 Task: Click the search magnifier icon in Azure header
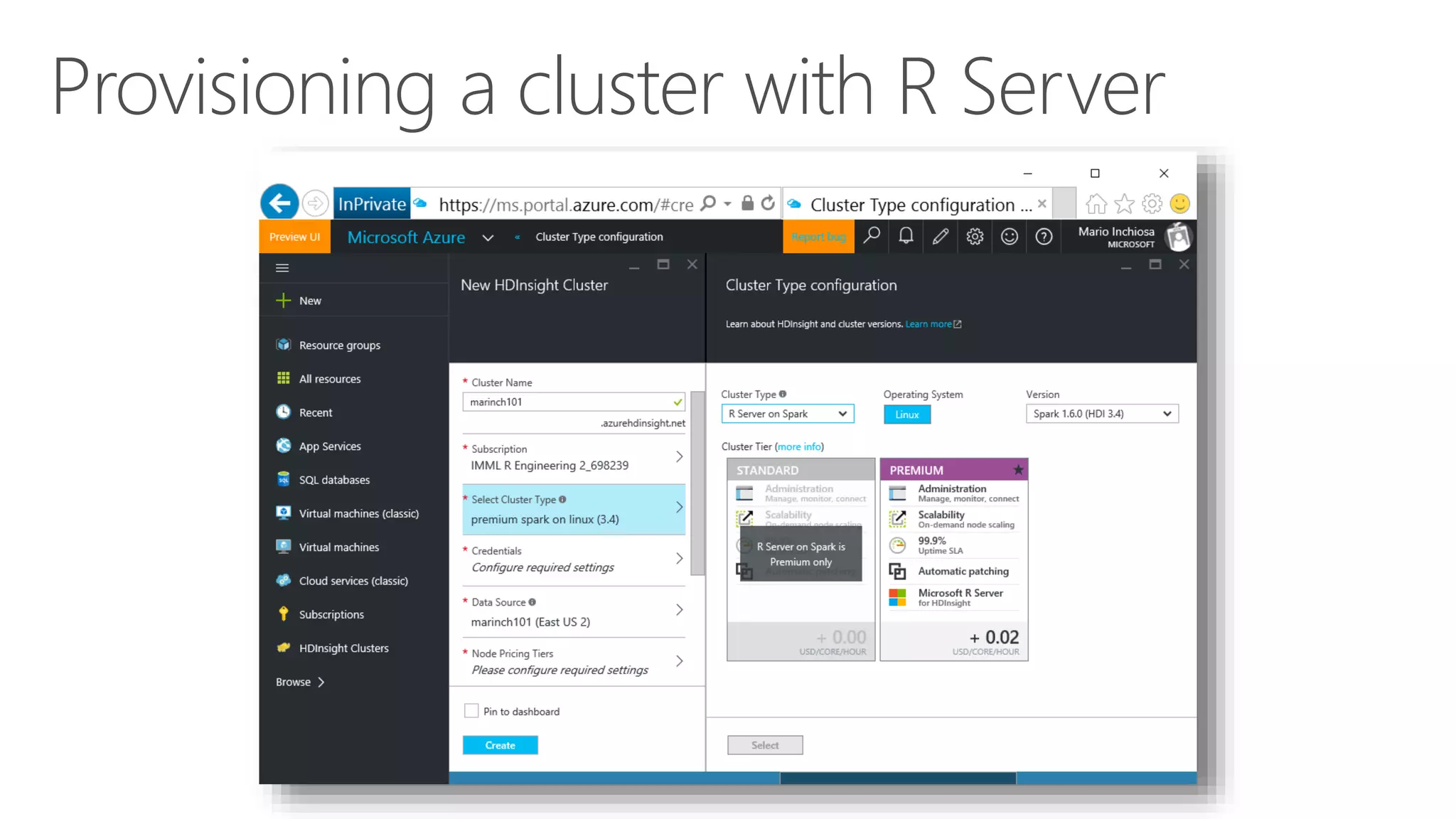point(872,236)
